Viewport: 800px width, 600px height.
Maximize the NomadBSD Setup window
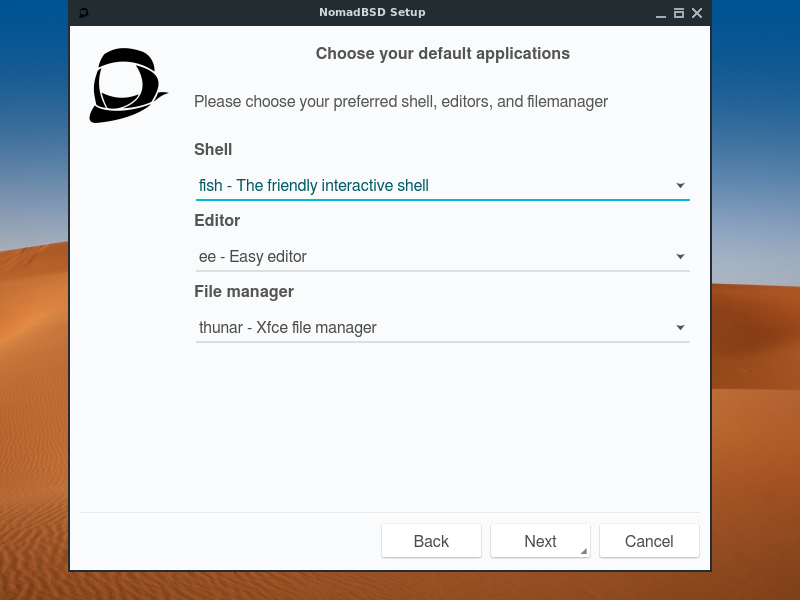pyautogui.click(x=679, y=13)
